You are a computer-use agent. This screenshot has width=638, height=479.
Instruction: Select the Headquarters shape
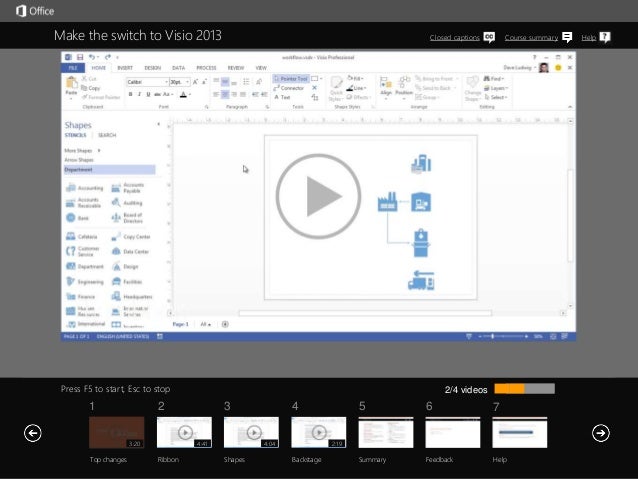[x=132, y=297]
